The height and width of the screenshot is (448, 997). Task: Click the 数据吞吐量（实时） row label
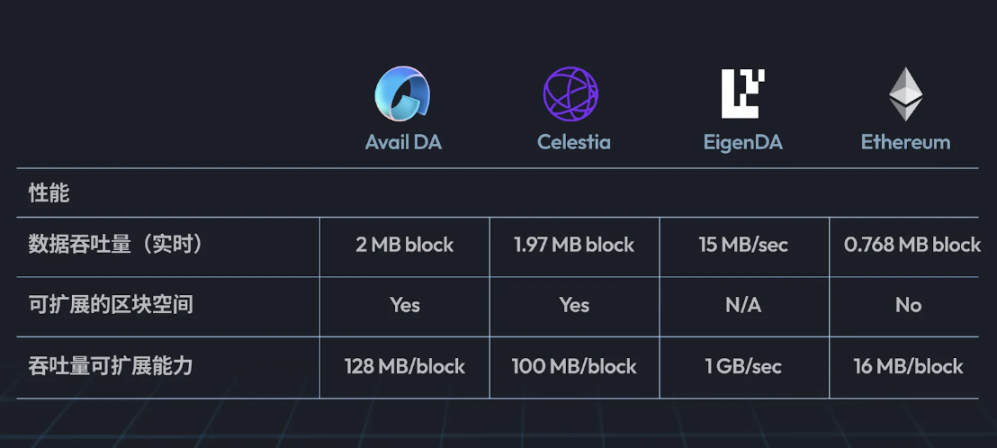[116, 244]
